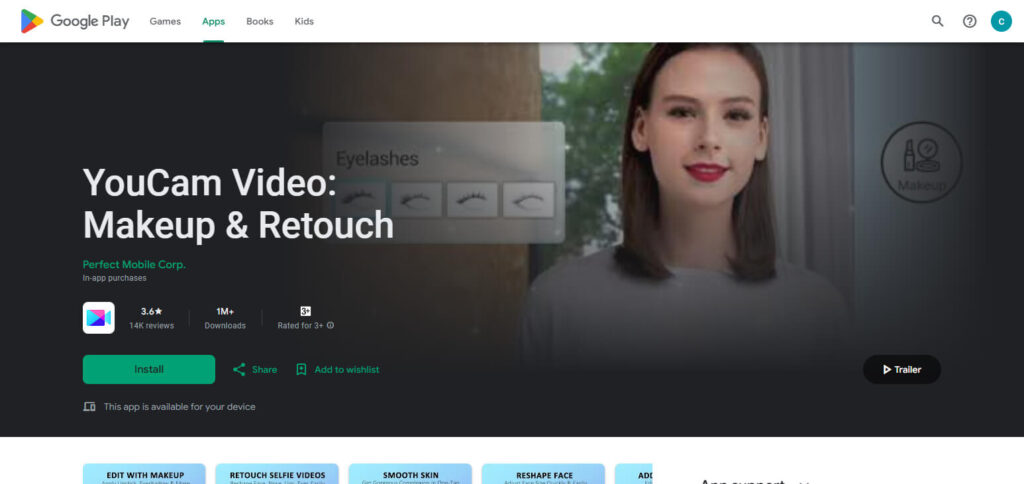Switch to the Books tab
Image resolution: width=1024 pixels, height=484 pixels.
(x=259, y=22)
